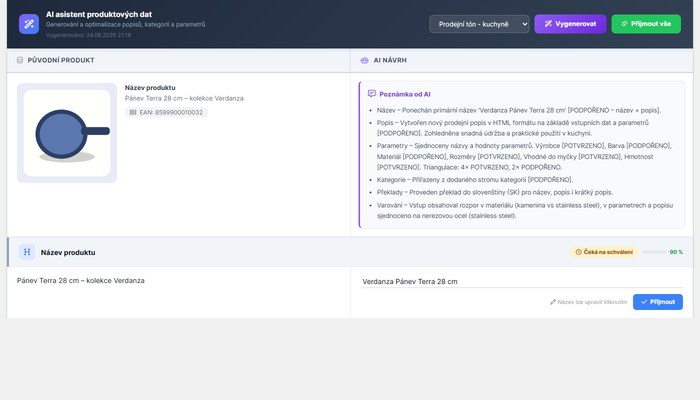Image resolution: width=700 pixels, height=400 pixels.
Task: Click the H heading icon in 'Název produktu' row
Action: coord(27,252)
